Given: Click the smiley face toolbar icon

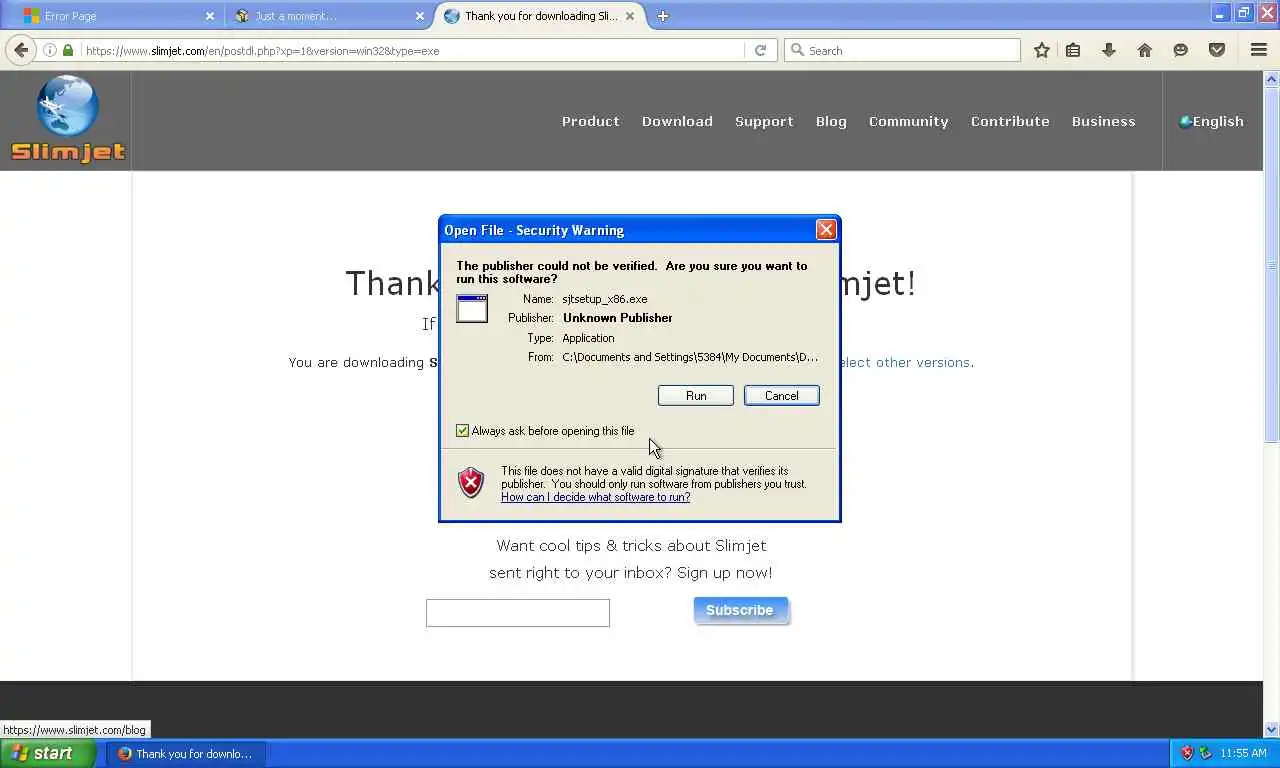Looking at the screenshot, I should click(x=1181, y=50).
